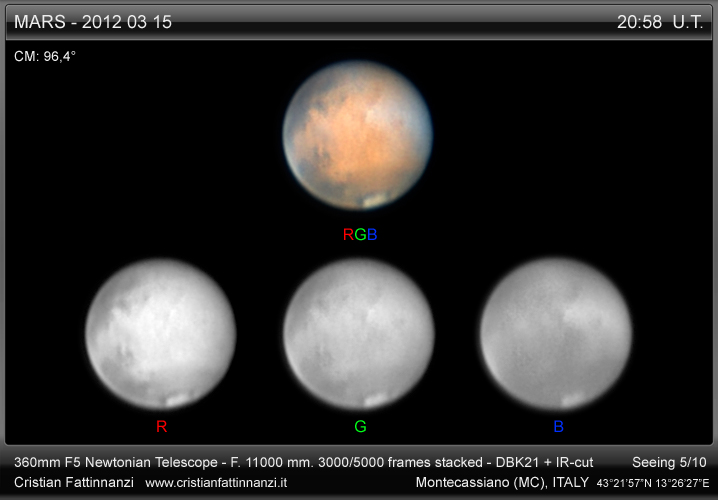The image size is (718, 500).
Task: Click the 'MARS - 2012 03 15' title
Action: (93, 22)
